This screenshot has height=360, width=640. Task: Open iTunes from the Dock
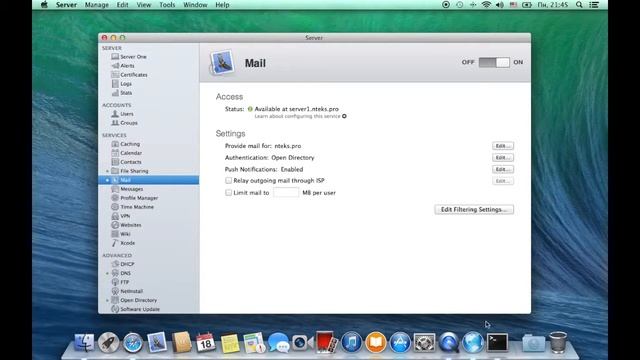click(x=351, y=342)
